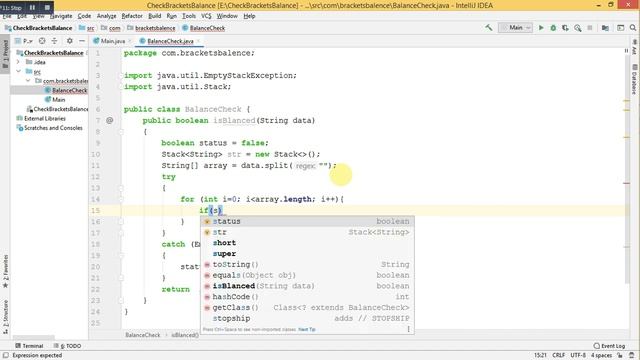Open the Structure side tool window
Viewport: 640px width, 360px height.
click(x=5, y=316)
